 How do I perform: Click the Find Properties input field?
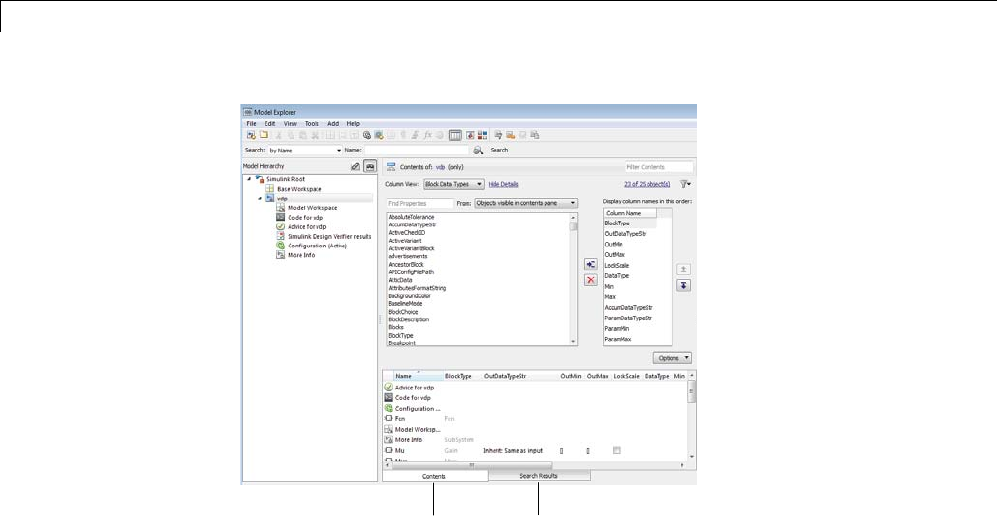pyautogui.click(x=420, y=203)
